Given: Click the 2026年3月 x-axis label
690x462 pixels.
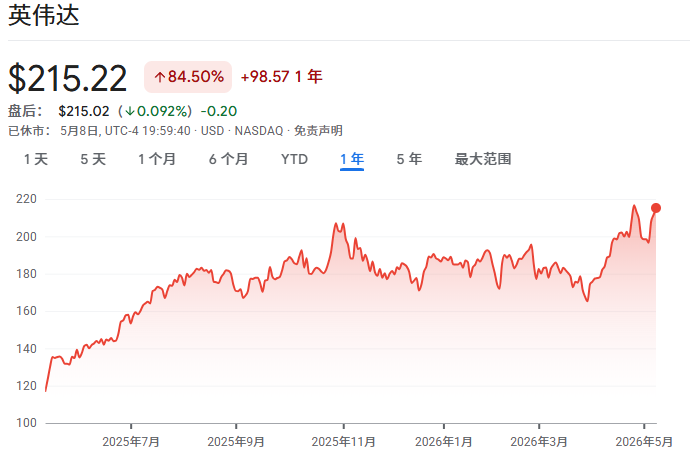Looking at the screenshot, I should click(539, 441).
